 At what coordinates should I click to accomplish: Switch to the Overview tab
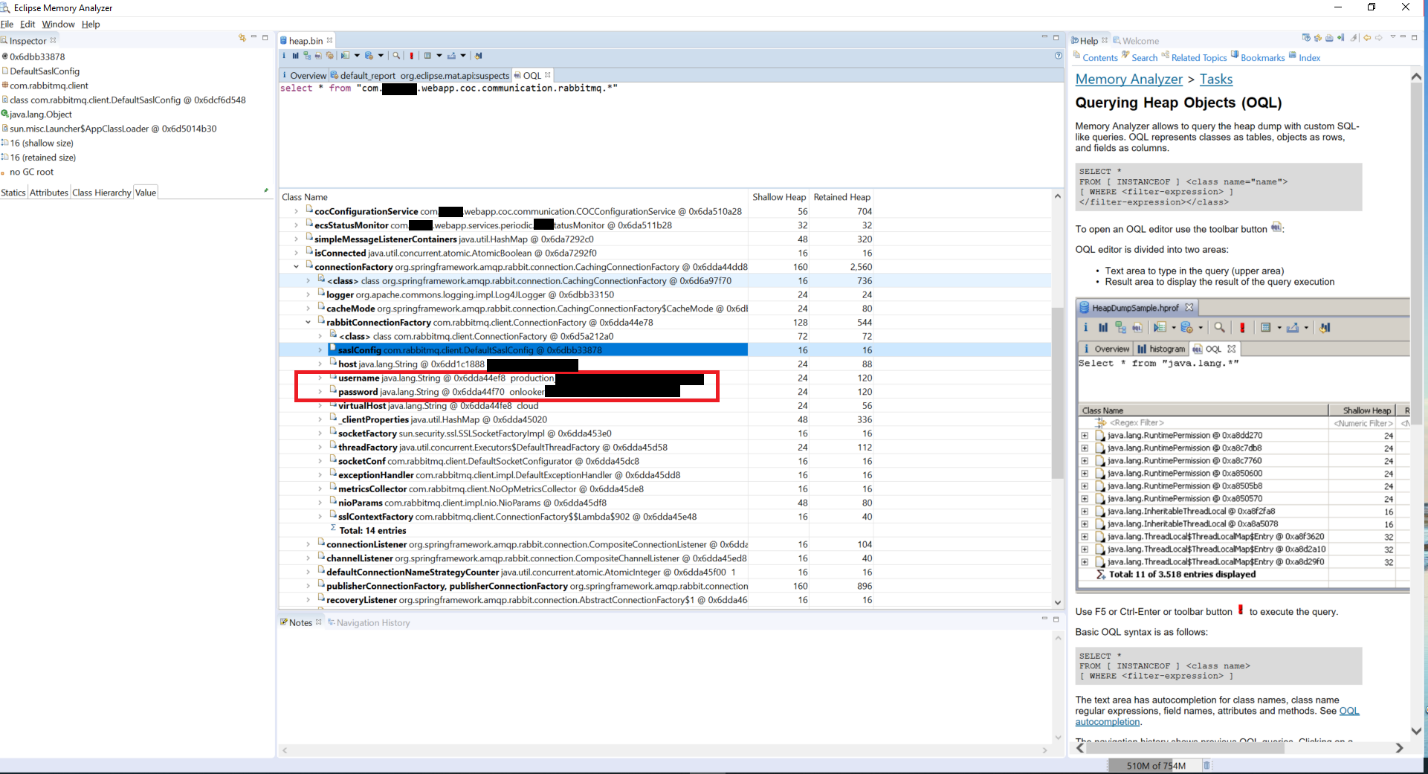coord(304,75)
